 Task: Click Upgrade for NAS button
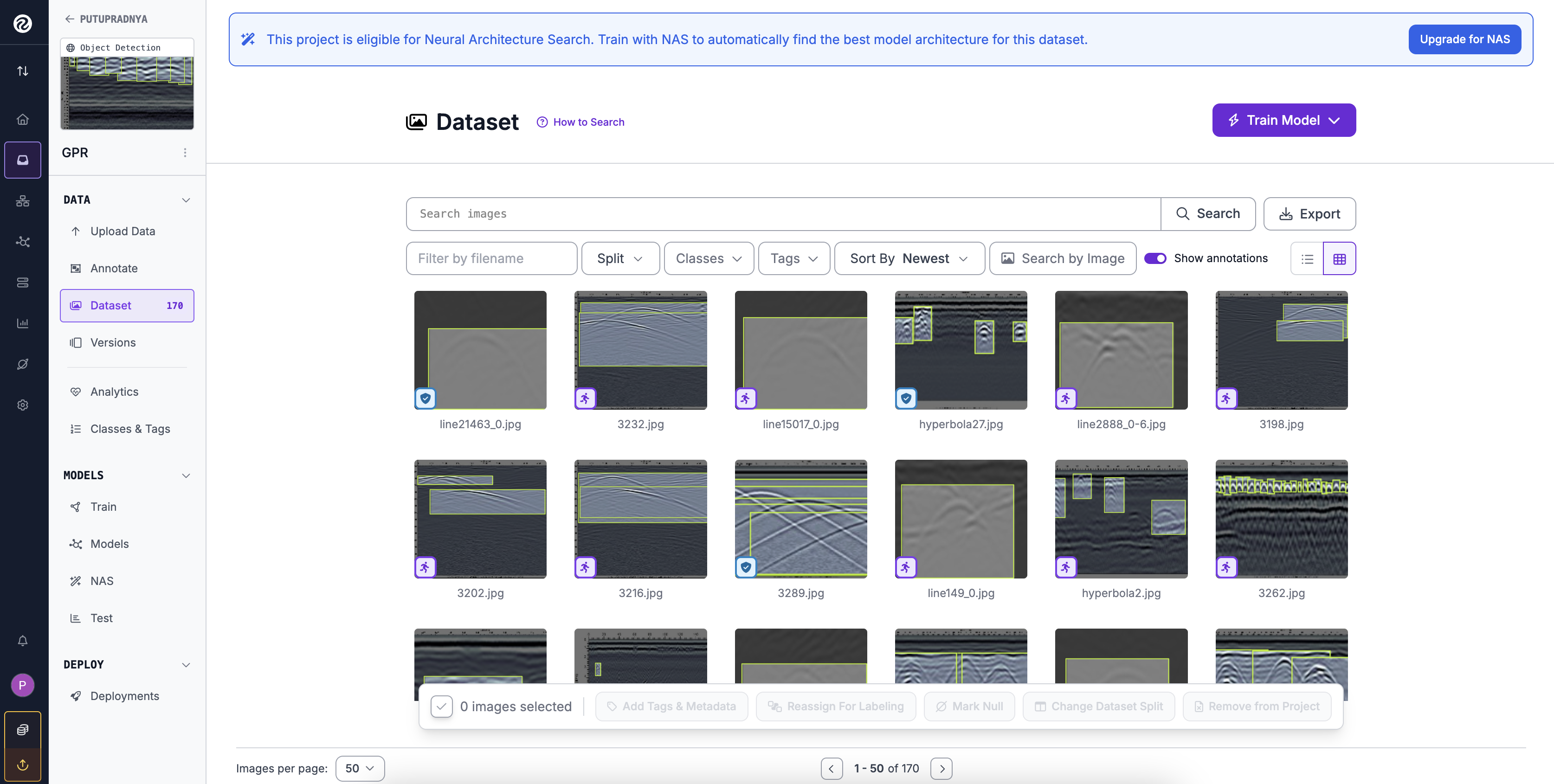1464,39
